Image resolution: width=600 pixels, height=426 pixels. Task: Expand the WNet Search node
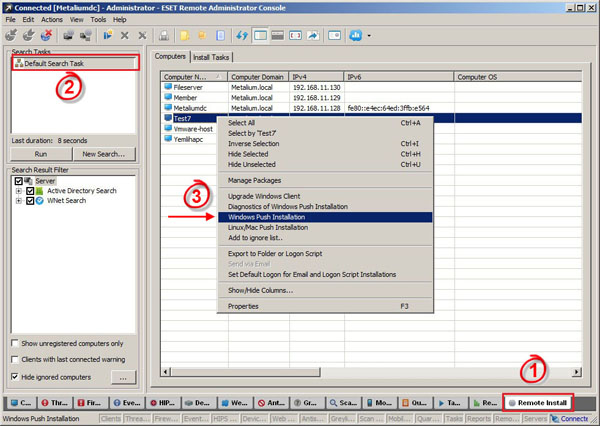(x=18, y=201)
